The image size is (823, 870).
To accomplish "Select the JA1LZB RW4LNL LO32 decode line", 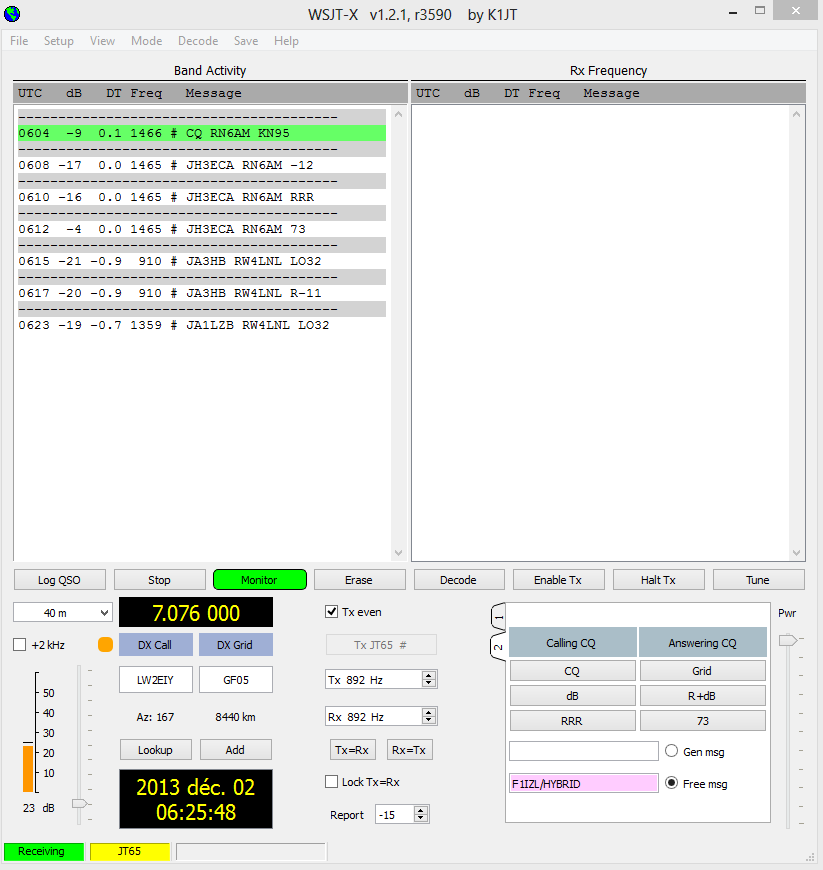I will (202, 325).
